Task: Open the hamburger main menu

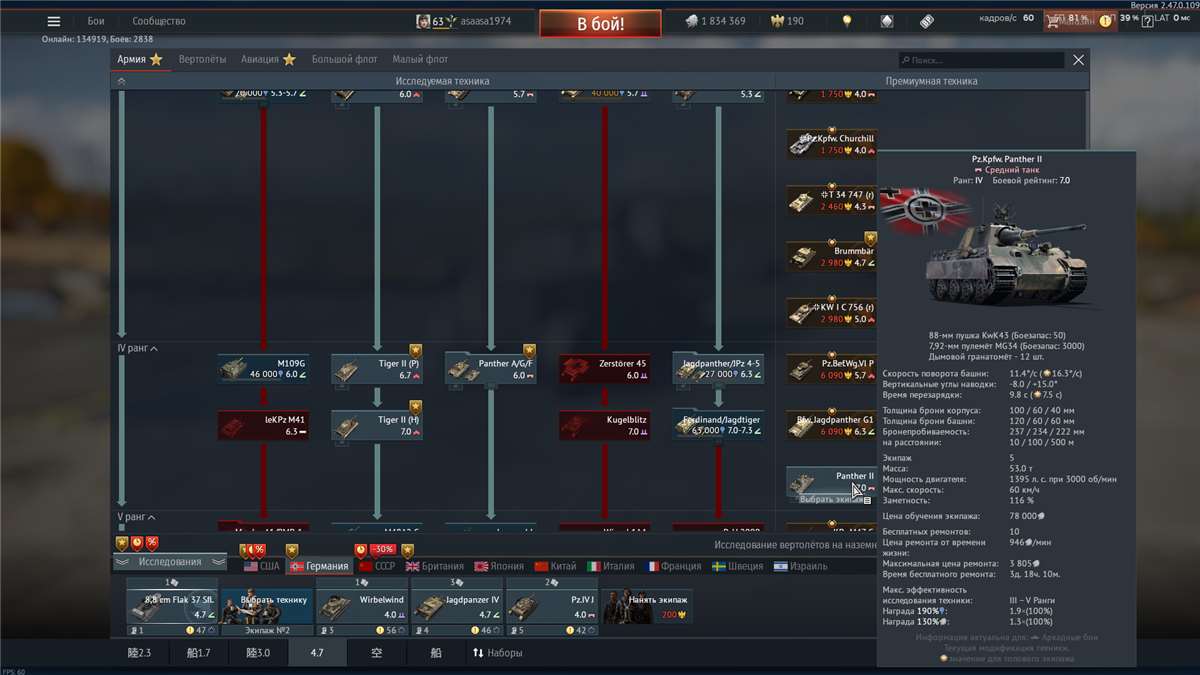Action: (54, 21)
